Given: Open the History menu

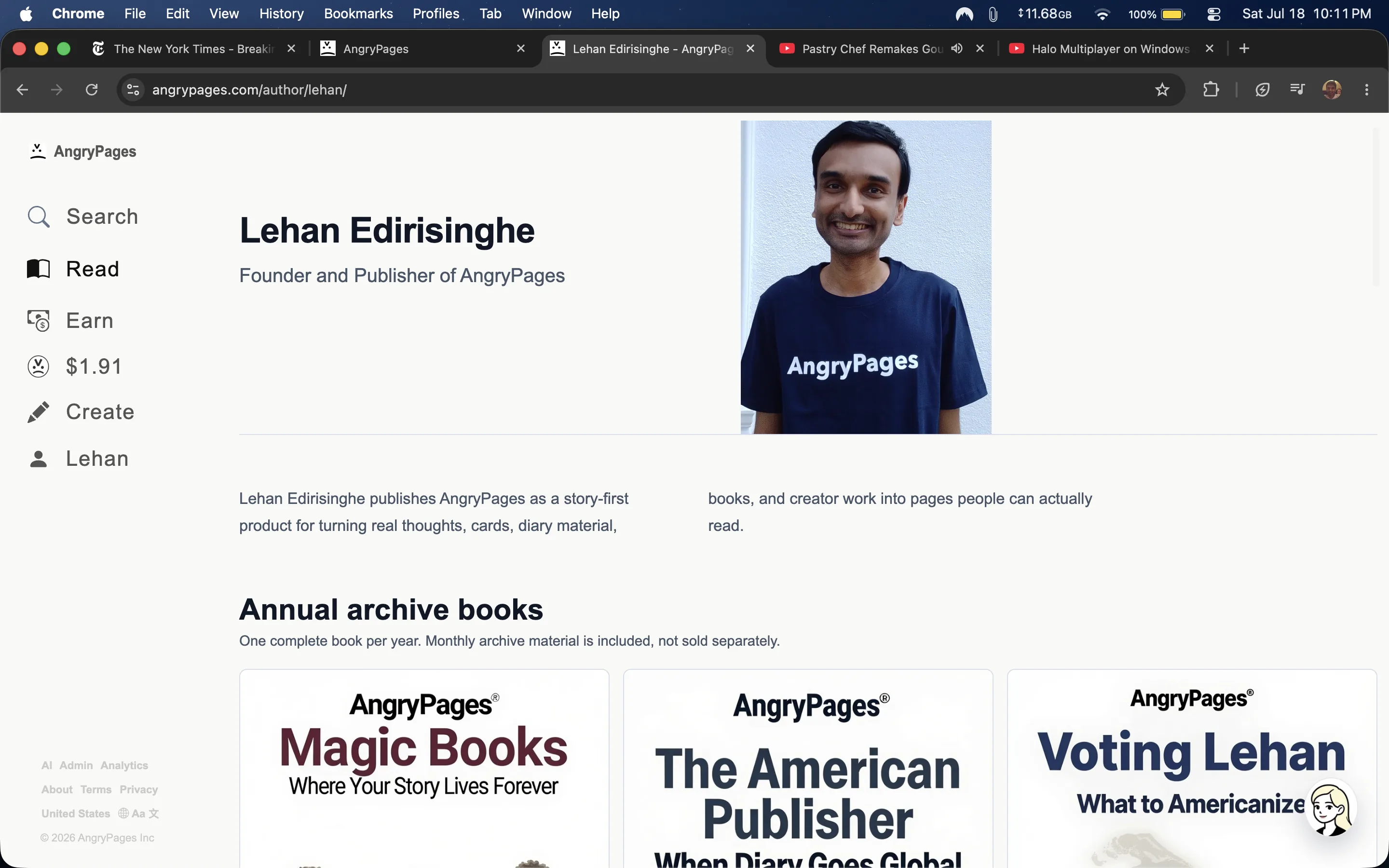Looking at the screenshot, I should pos(281,14).
